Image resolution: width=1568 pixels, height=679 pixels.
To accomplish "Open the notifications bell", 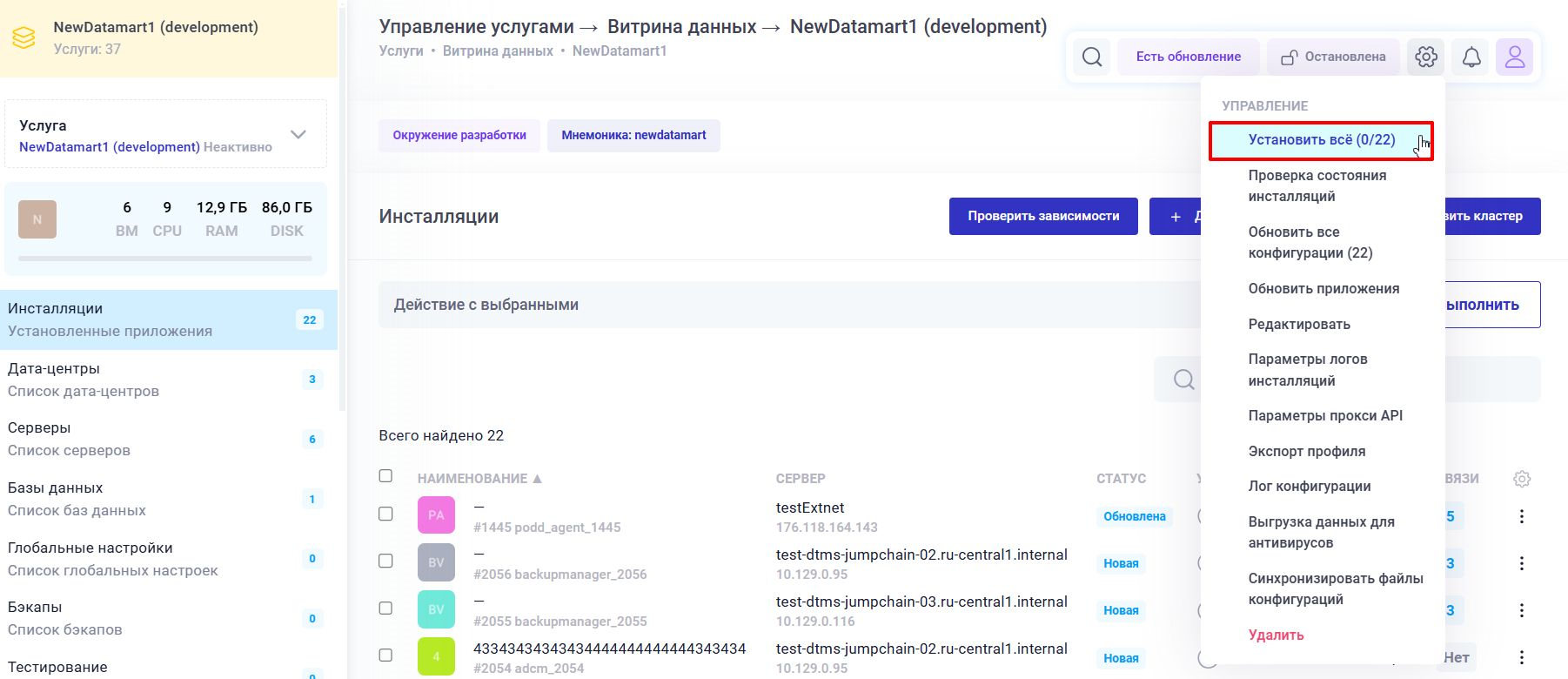I will [1471, 57].
